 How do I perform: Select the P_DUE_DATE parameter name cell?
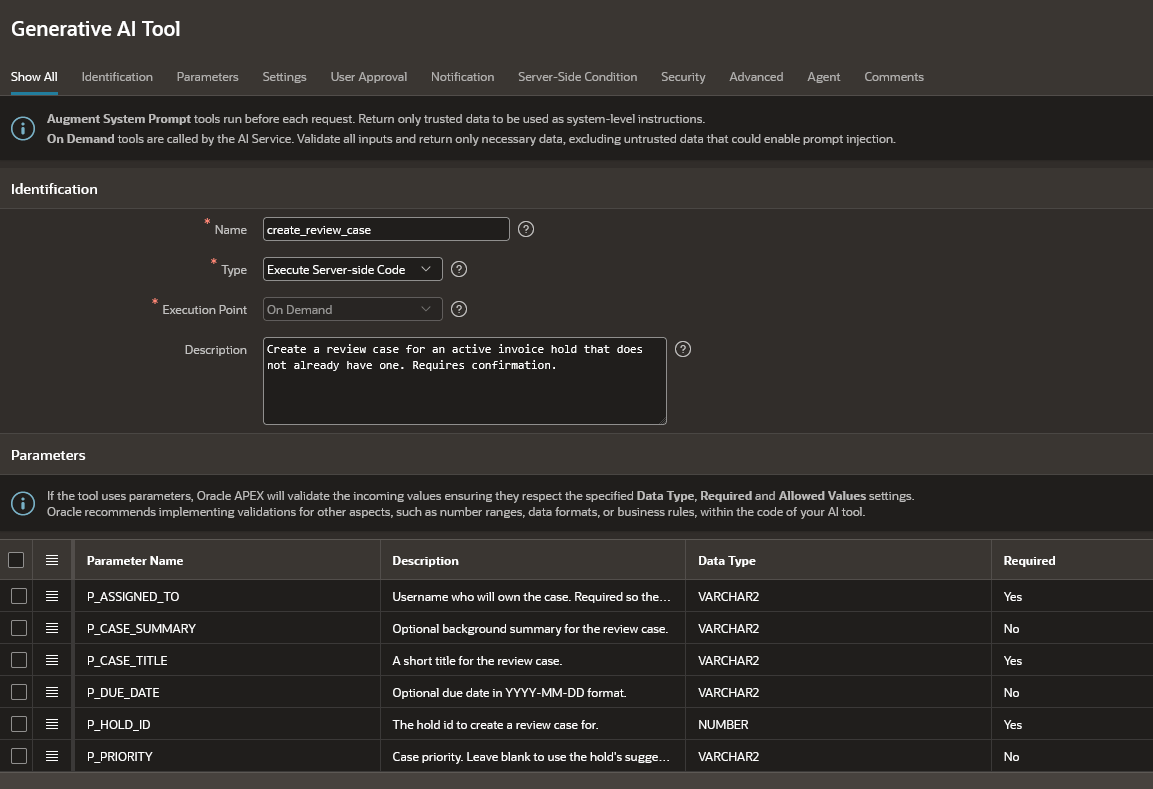coord(226,692)
